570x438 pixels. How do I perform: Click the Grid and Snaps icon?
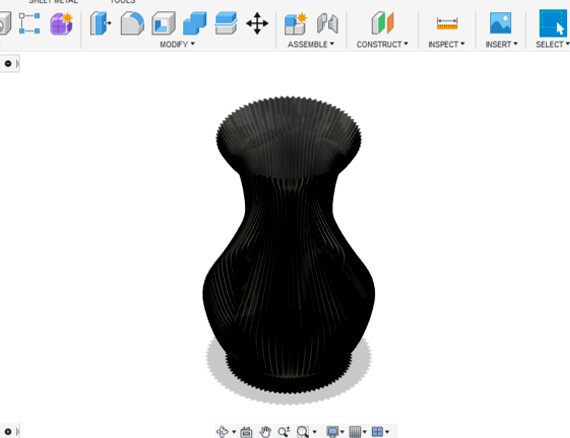[355, 432]
